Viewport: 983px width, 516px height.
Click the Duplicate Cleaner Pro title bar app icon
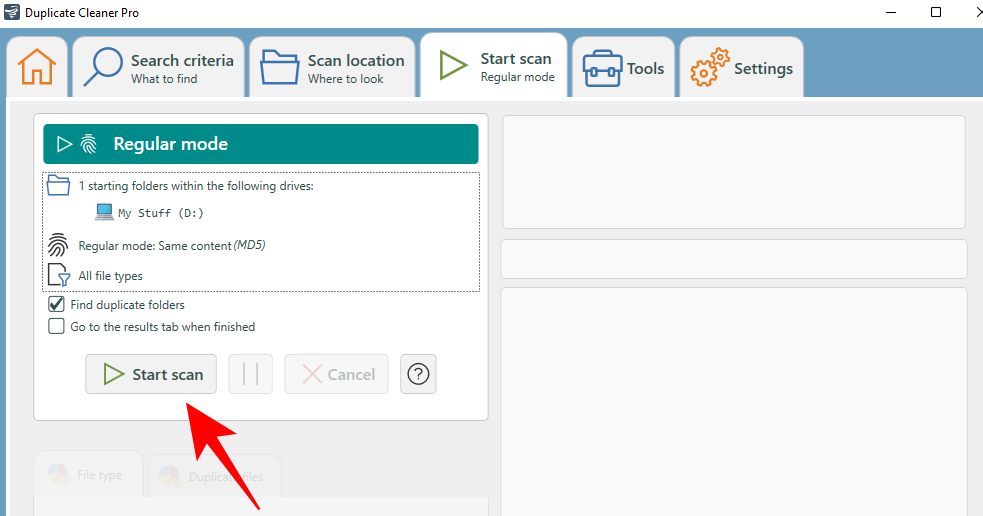tap(11, 13)
